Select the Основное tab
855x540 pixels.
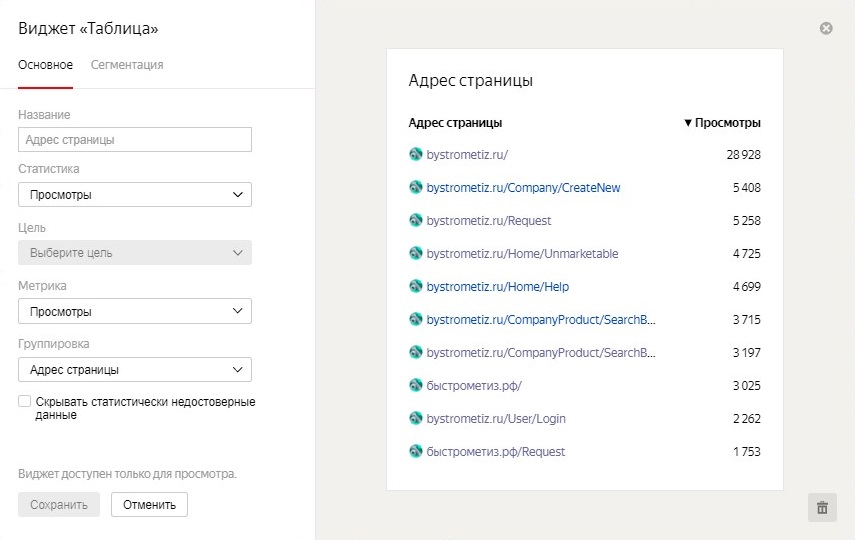(45, 65)
